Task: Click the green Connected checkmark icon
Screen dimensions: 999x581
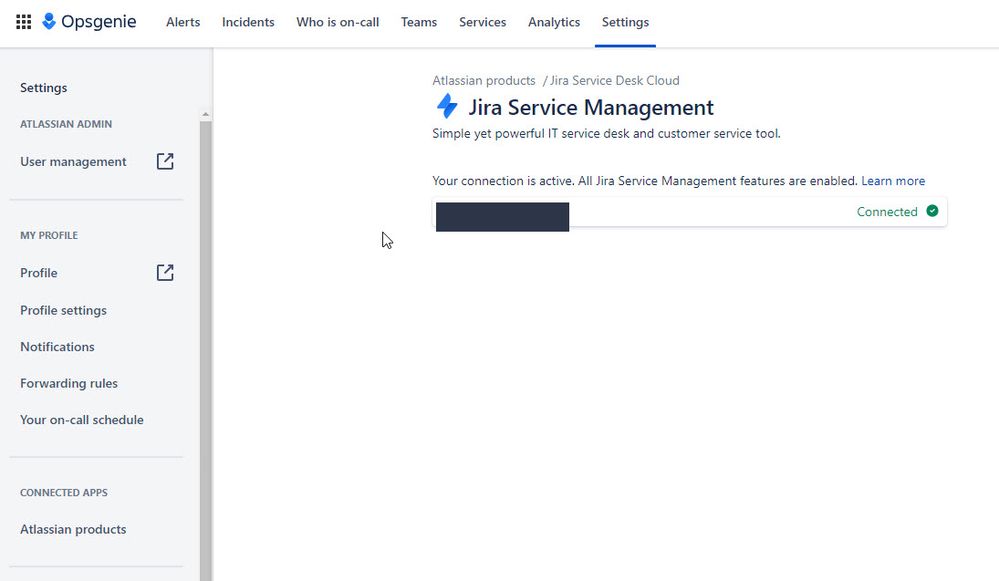Action: 932,211
